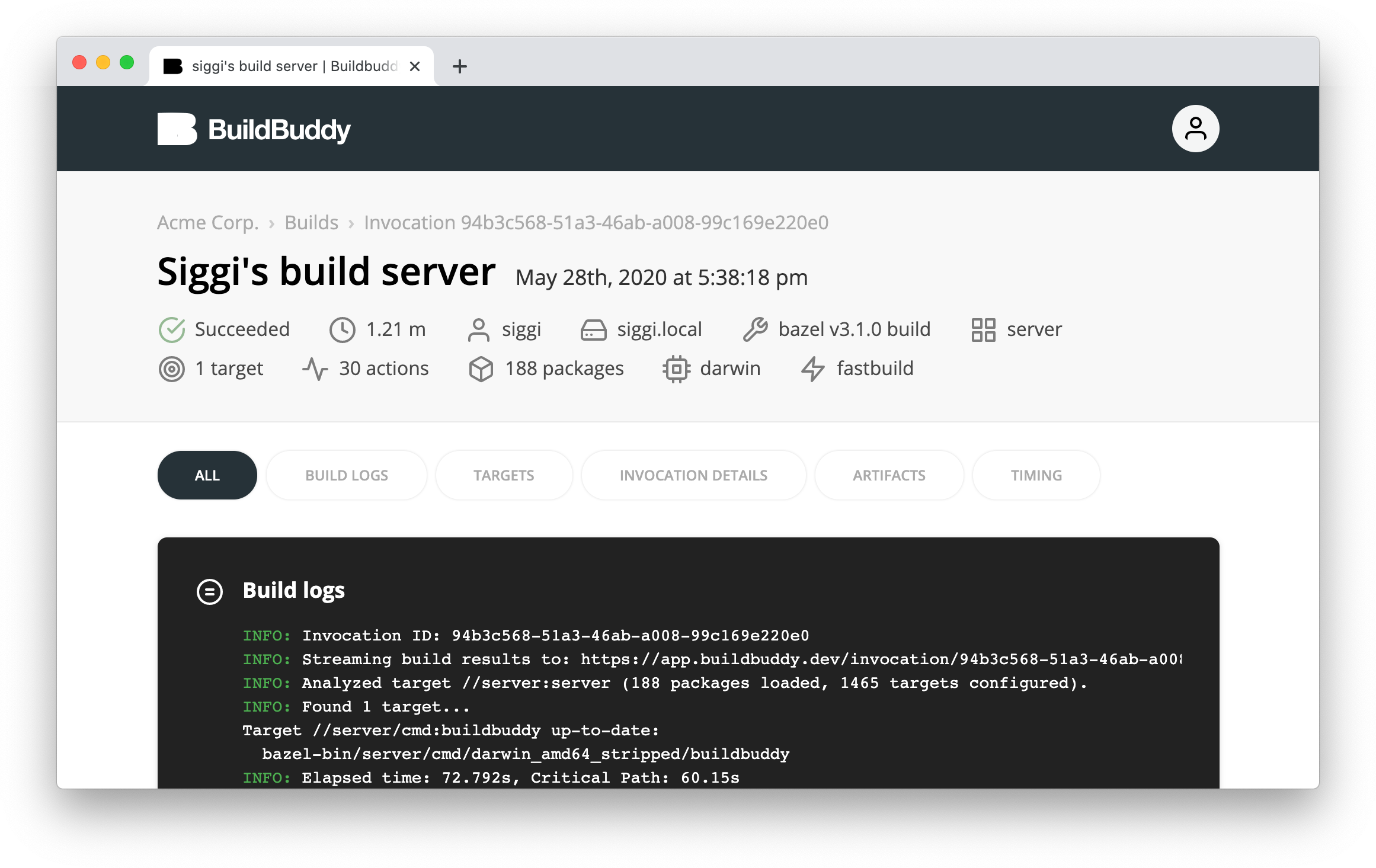Go to Acme Corp. breadcrumb
Screen dimensions: 1376x868
(208, 223)
